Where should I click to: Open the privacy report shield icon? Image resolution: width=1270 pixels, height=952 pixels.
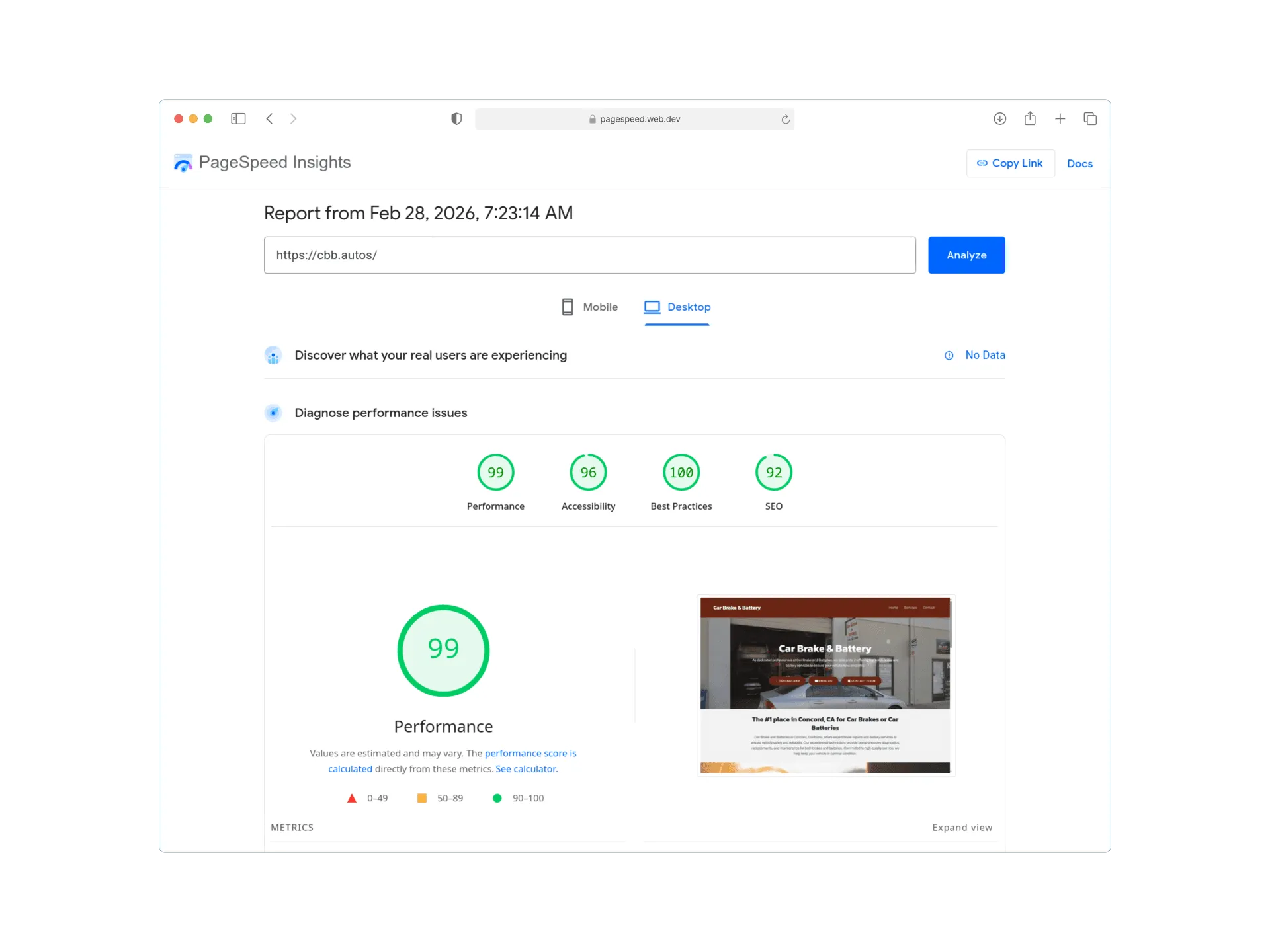coord(456,118)
